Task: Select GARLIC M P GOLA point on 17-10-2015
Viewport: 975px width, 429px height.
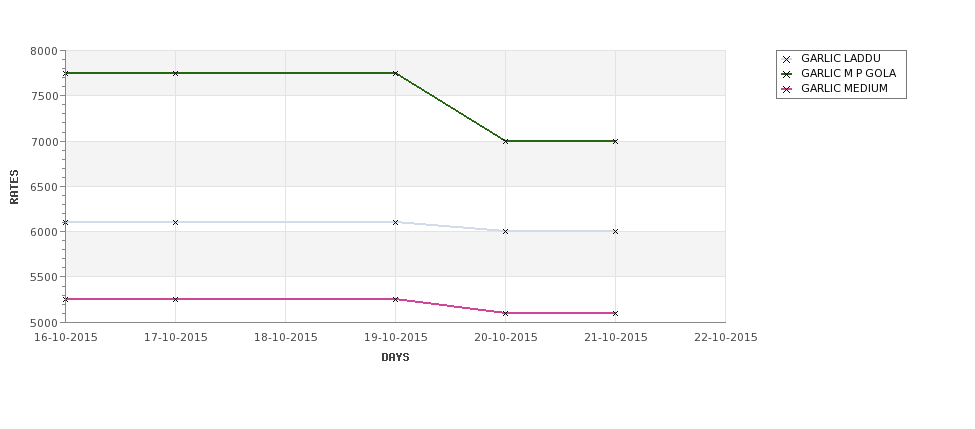Action: pos(175,73)
